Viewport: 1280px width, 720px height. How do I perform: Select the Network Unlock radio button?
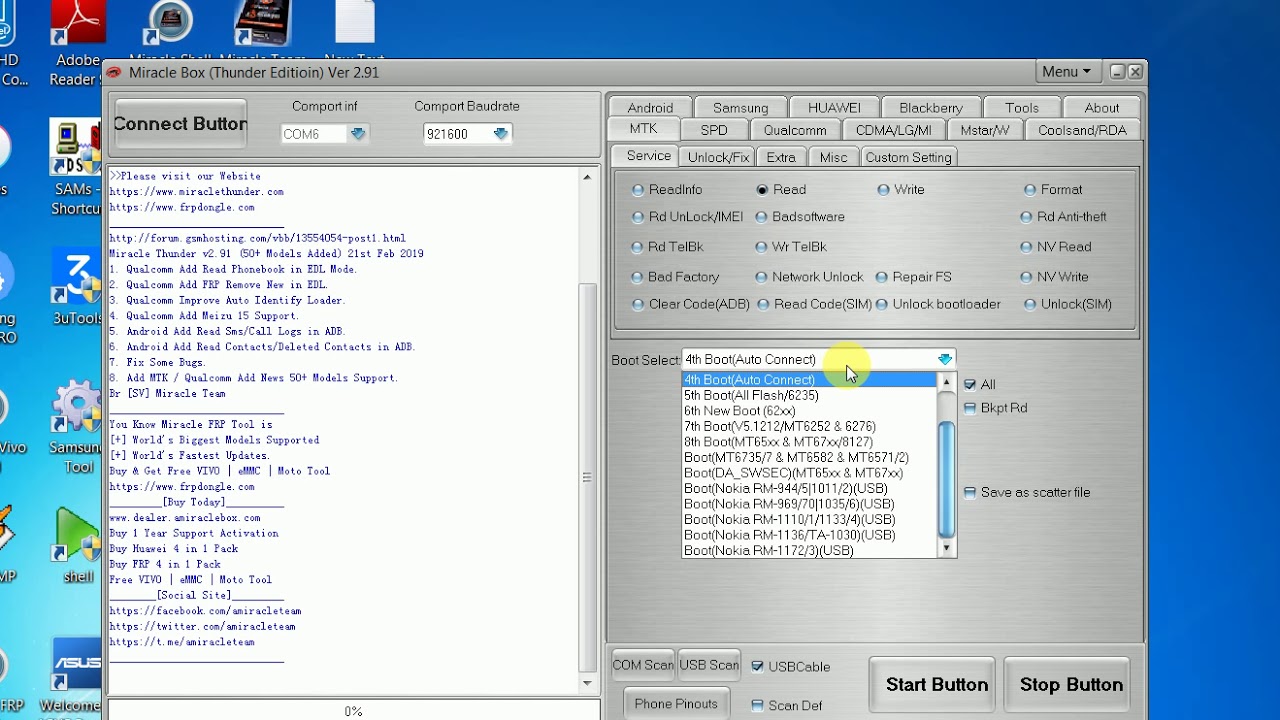click(762, 277)
